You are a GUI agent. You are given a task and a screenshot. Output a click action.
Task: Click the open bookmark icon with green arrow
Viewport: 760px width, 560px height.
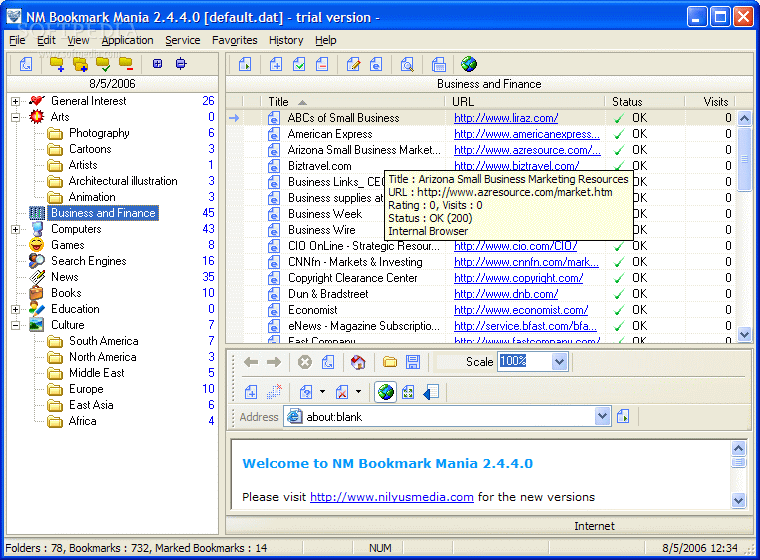tap(245, 64)
